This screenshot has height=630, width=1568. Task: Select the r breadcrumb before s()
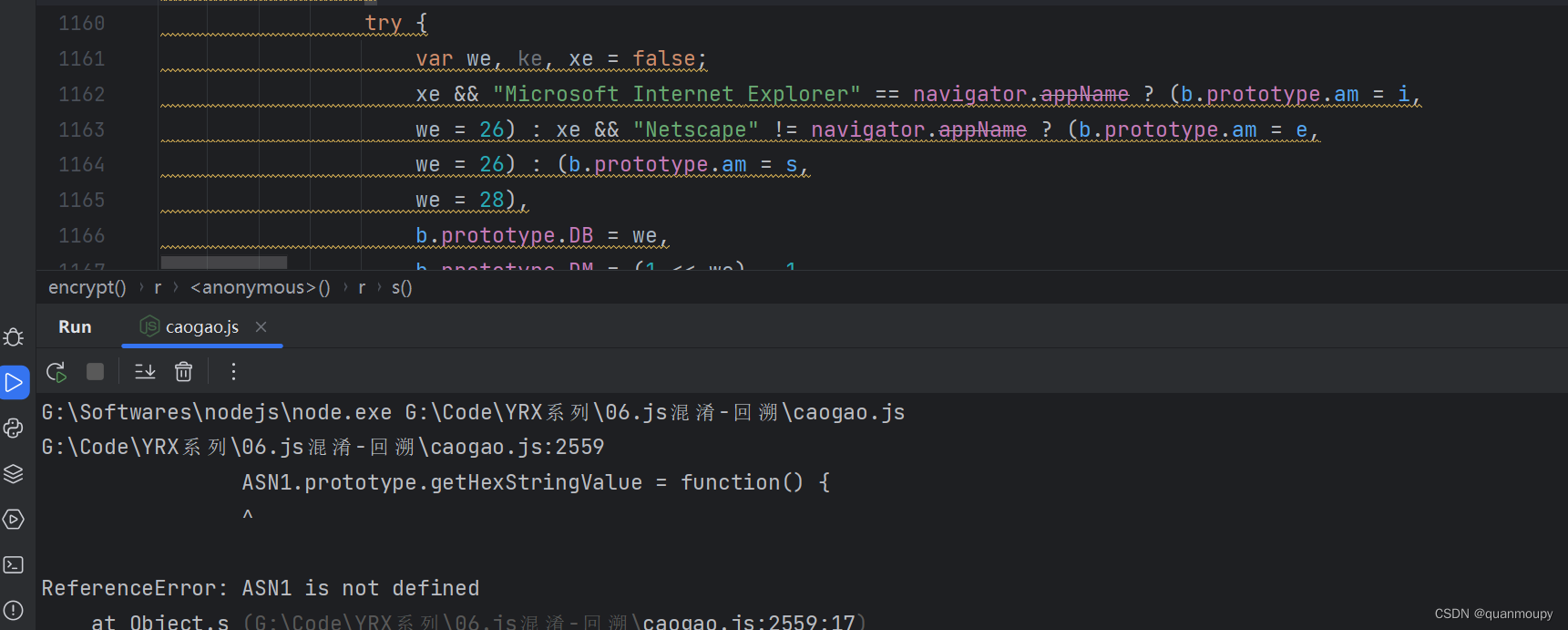coord(362,287)
